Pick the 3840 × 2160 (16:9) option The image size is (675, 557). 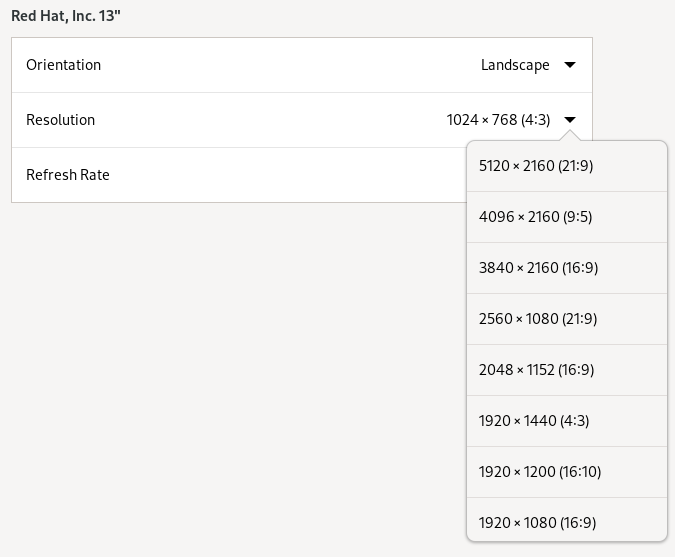tap(567, 268)
